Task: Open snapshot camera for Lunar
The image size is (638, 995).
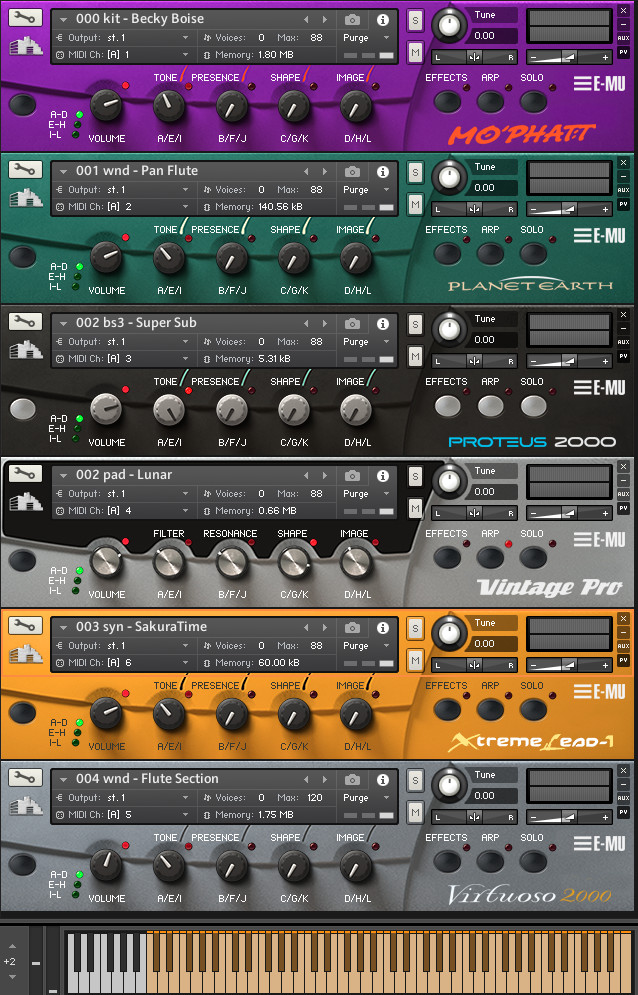Action: coord(352,475)
